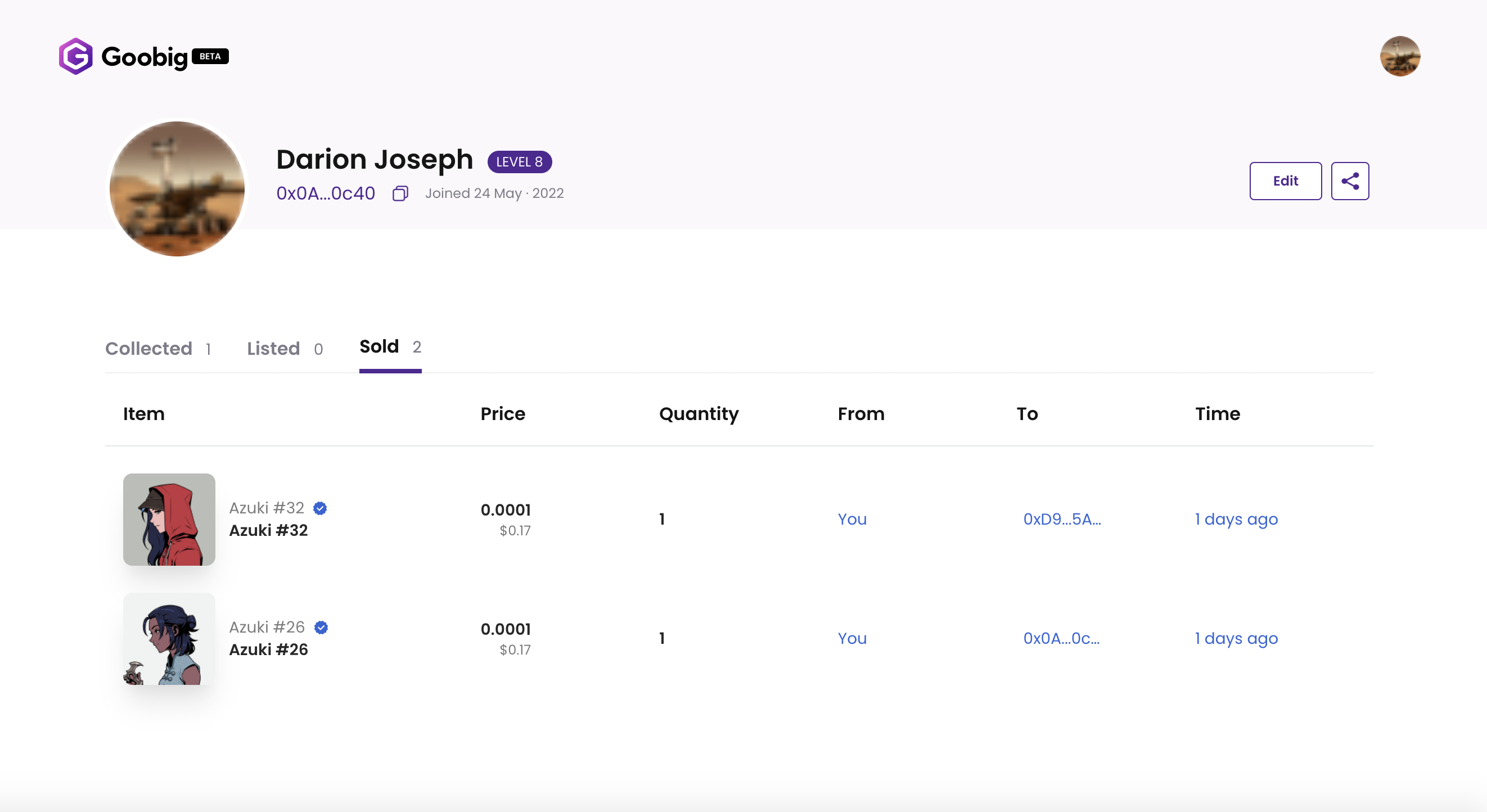Click the large Mars rover profile picture
The height and width of the screenshot is (812, 1487).
point(177,189)
